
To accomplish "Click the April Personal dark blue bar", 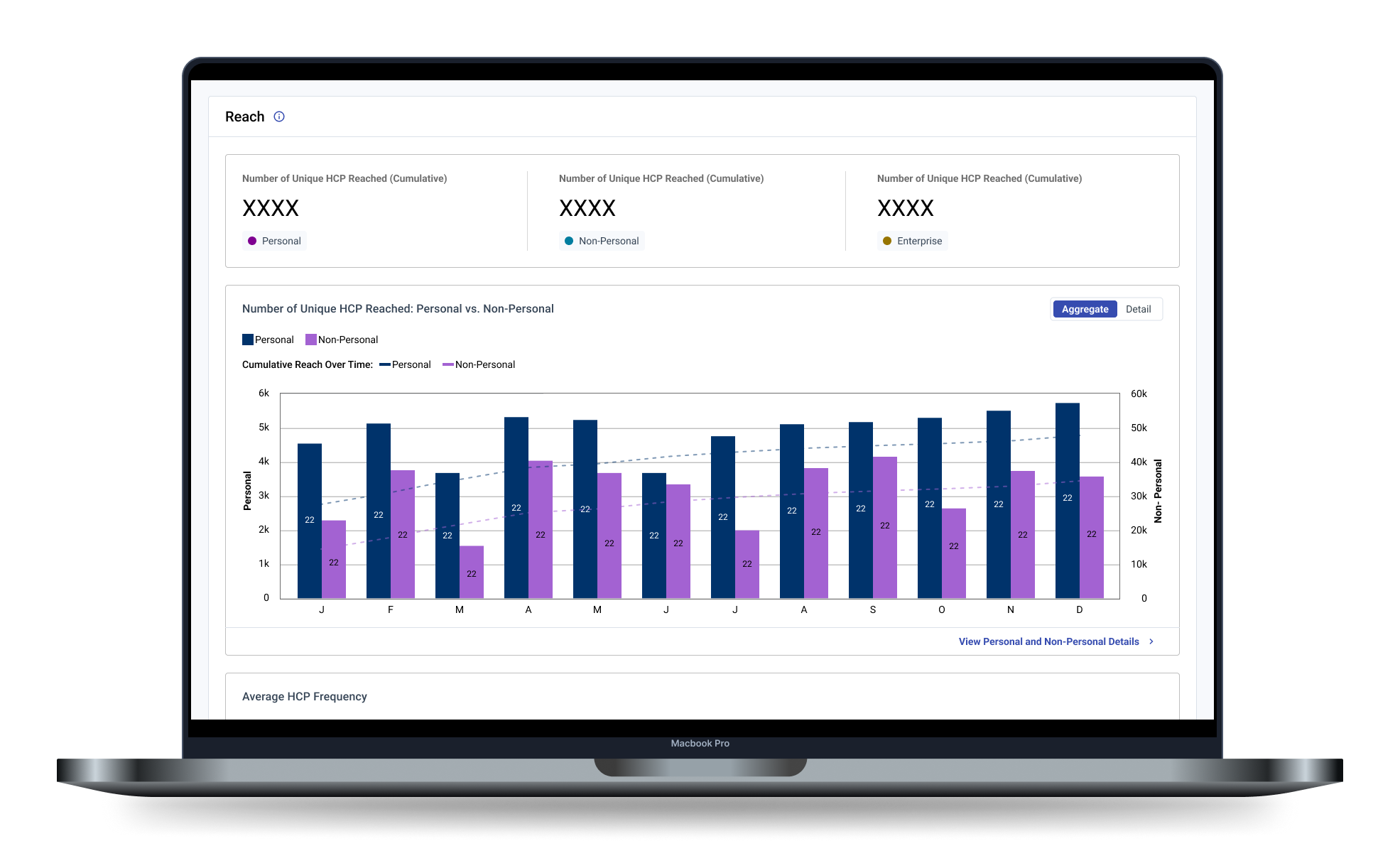I will click(516, 507).
